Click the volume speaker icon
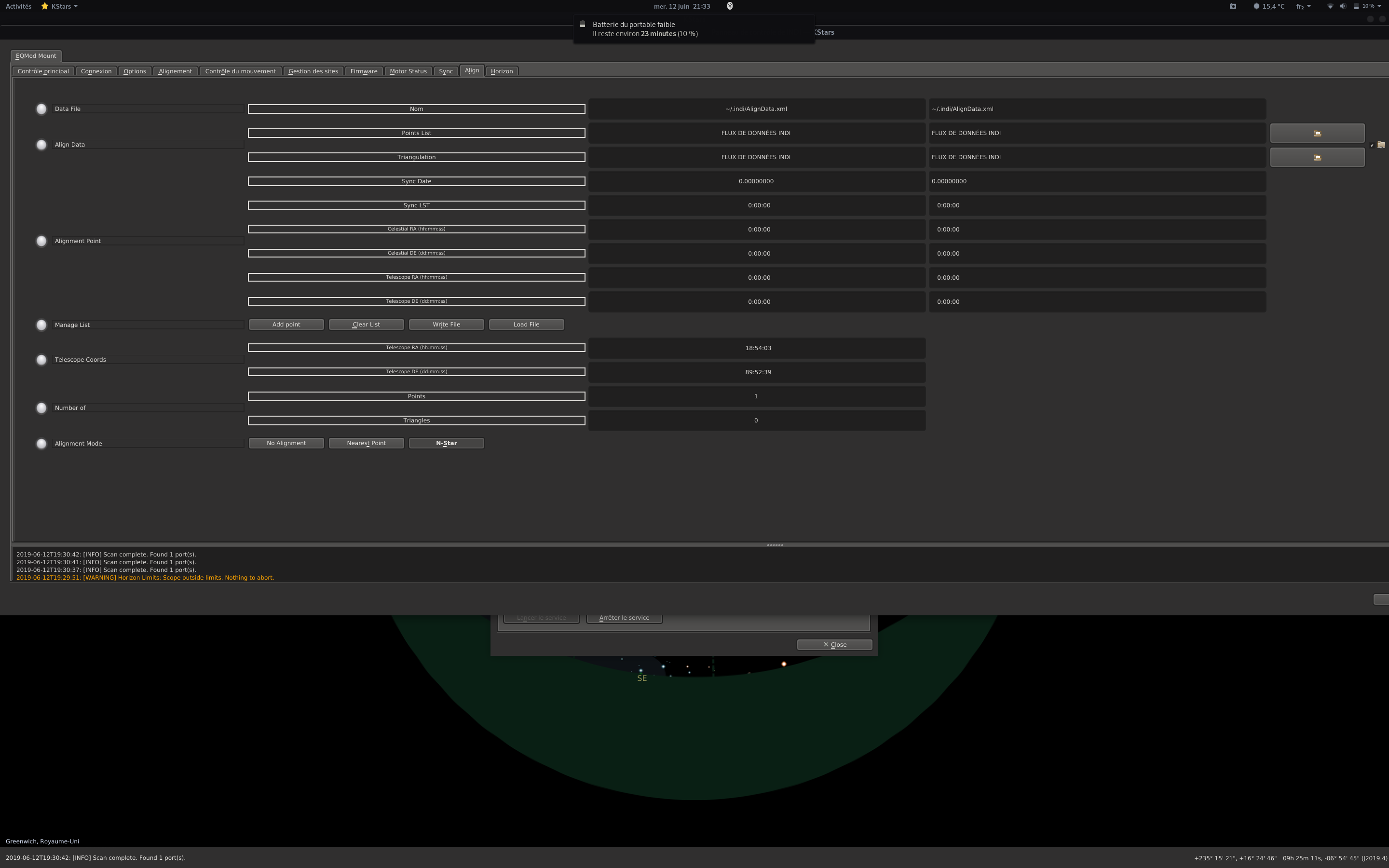The height and width of the screenshot is (868, 1389). pyautogui.click(x=1343, y=6)
